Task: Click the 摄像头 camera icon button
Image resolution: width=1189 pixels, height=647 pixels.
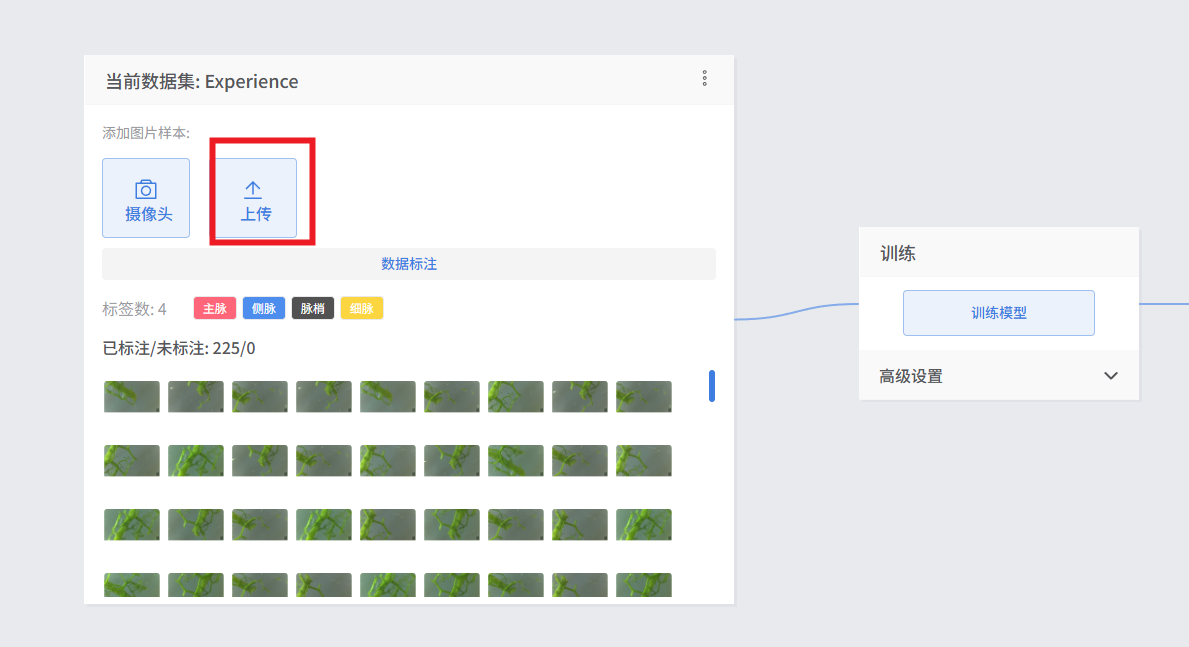Action: point(146,198)
